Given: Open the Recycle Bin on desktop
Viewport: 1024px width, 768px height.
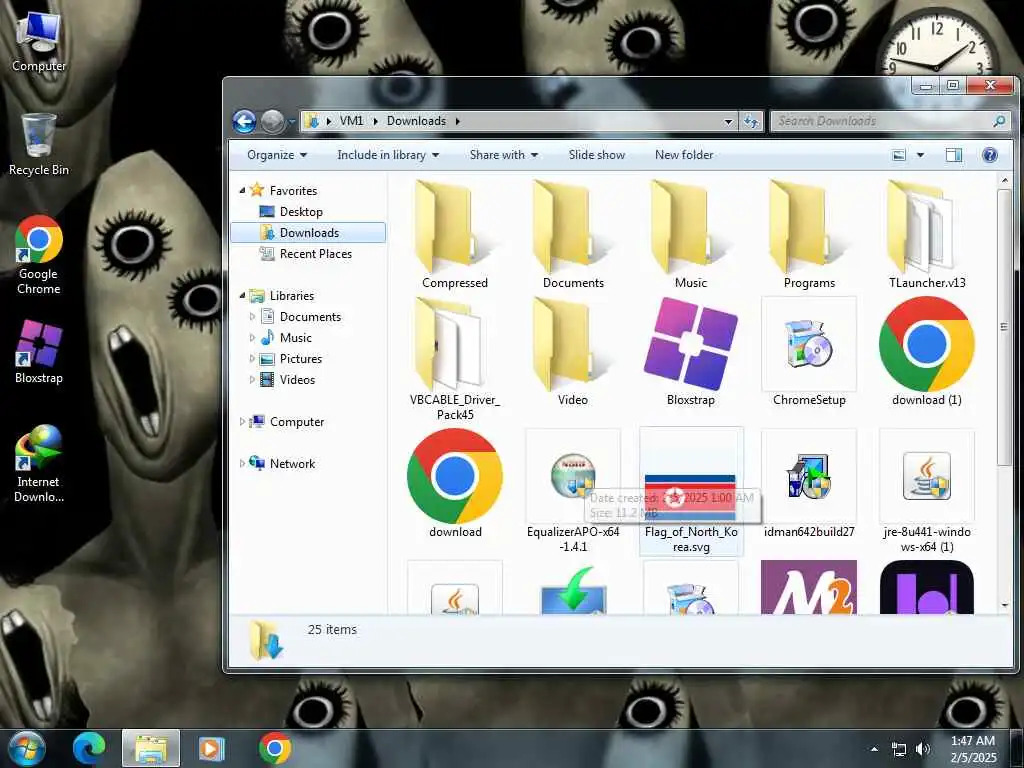Looking at the screenshot, I should pyautogui.click(x=39, y=144).
